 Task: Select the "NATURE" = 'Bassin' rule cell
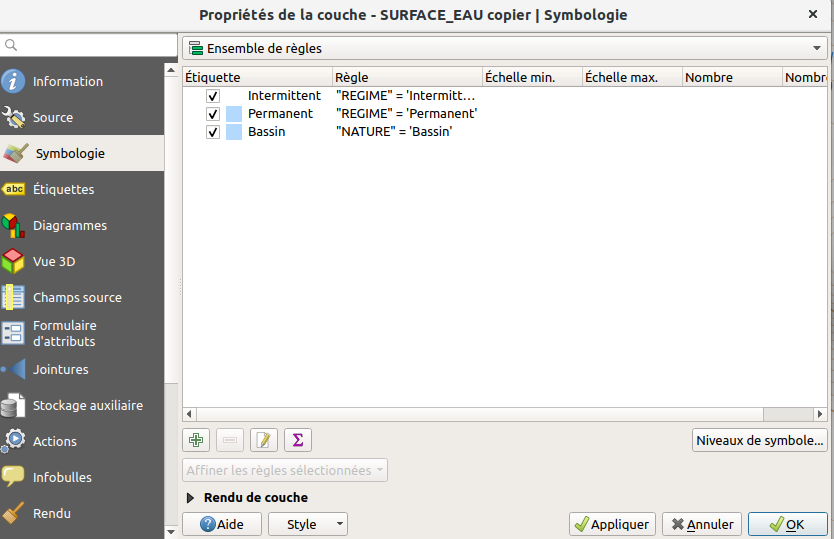(x=394, y=132)
